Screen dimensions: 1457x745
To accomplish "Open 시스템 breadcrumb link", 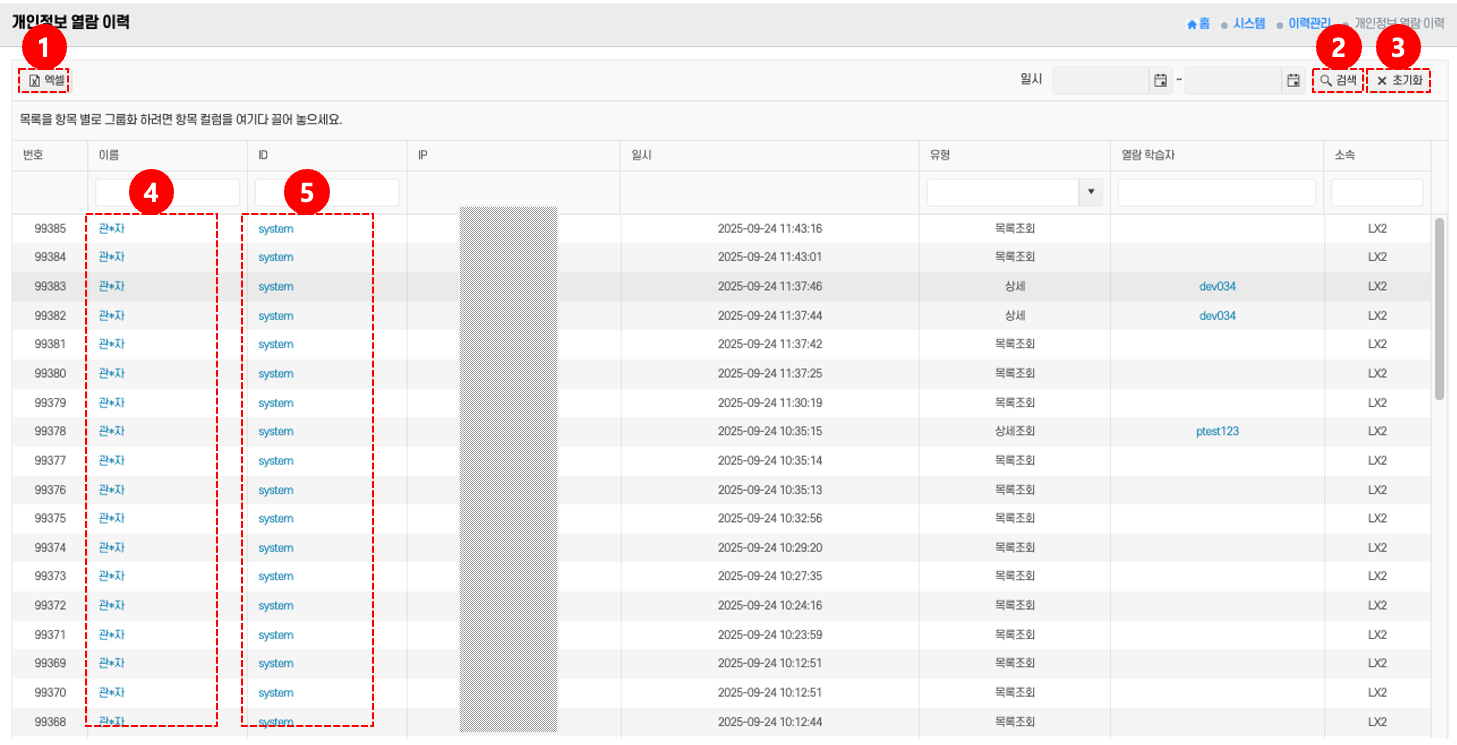I will pyautogui.click(x=1249, y=23).
